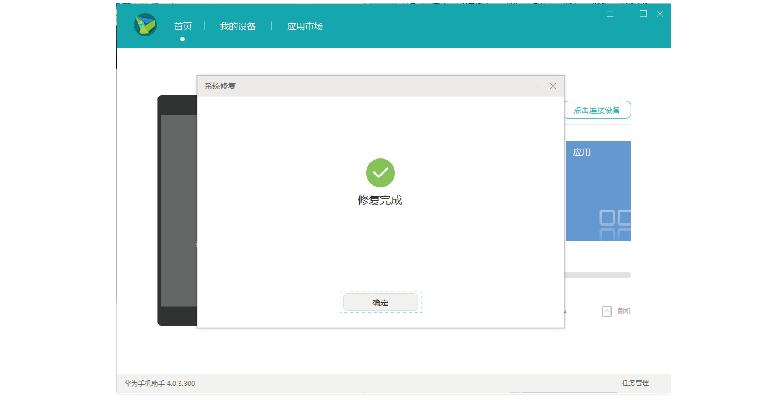
Task: Switch to the 我的设备 tab
Action: pos(237,26)
